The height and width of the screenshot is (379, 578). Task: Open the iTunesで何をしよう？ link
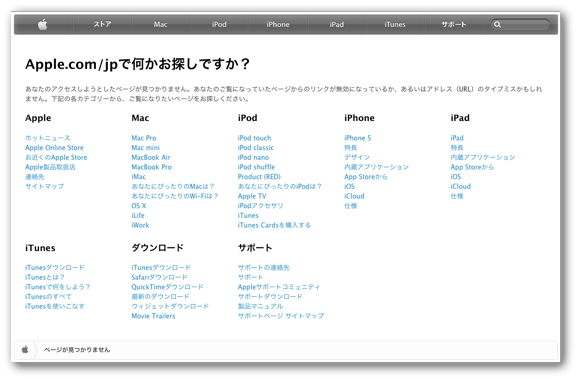[58, 287]
